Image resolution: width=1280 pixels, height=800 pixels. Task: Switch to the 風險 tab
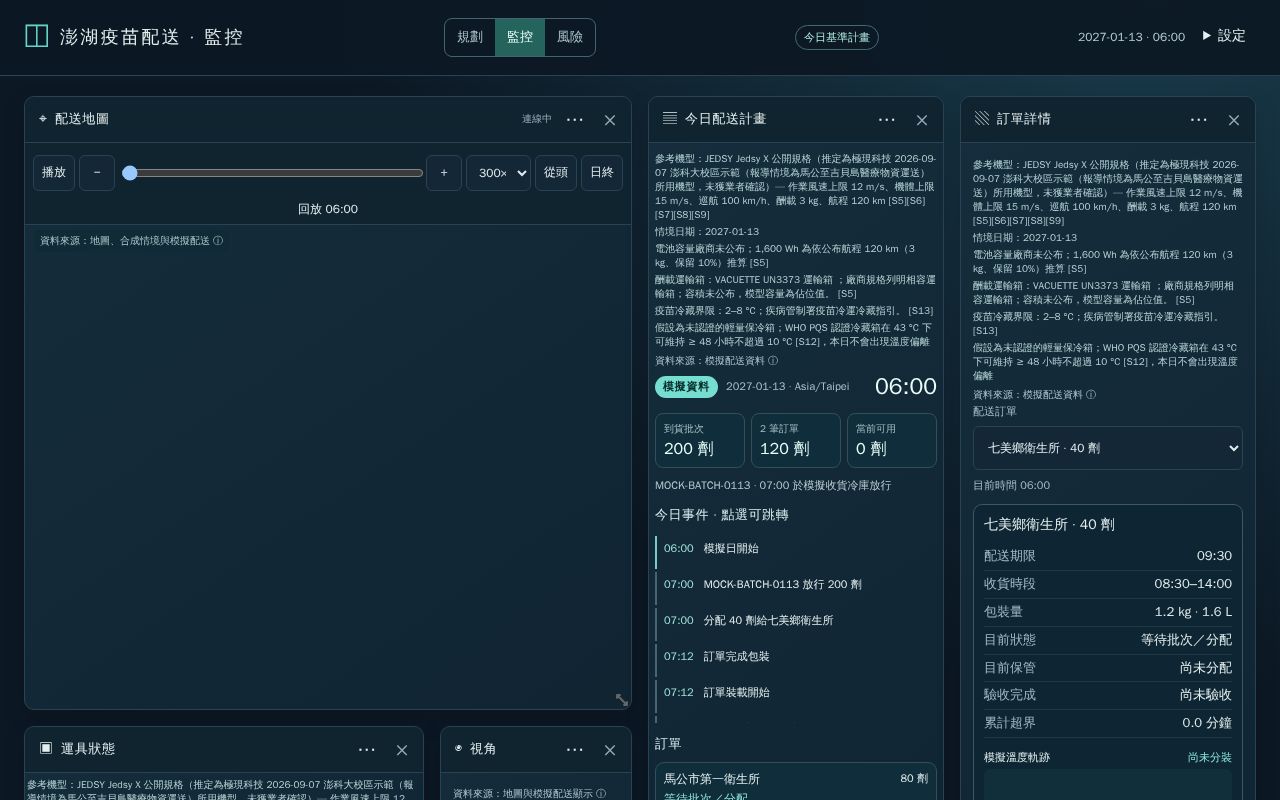point(570,37)
